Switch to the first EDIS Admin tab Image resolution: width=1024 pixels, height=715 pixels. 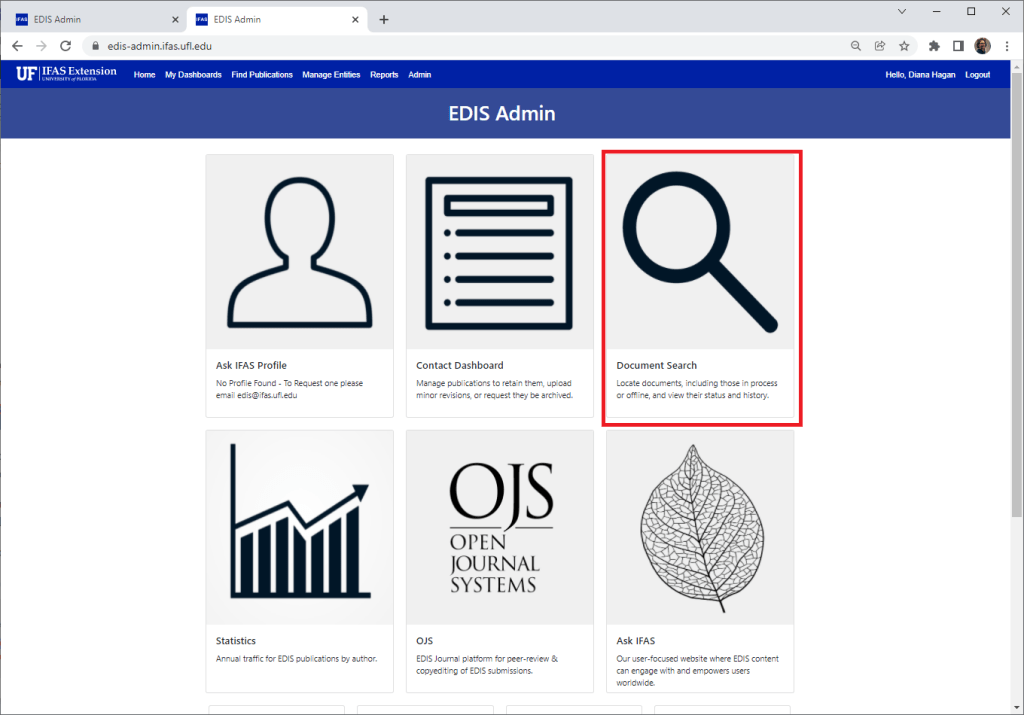[90, 18]
